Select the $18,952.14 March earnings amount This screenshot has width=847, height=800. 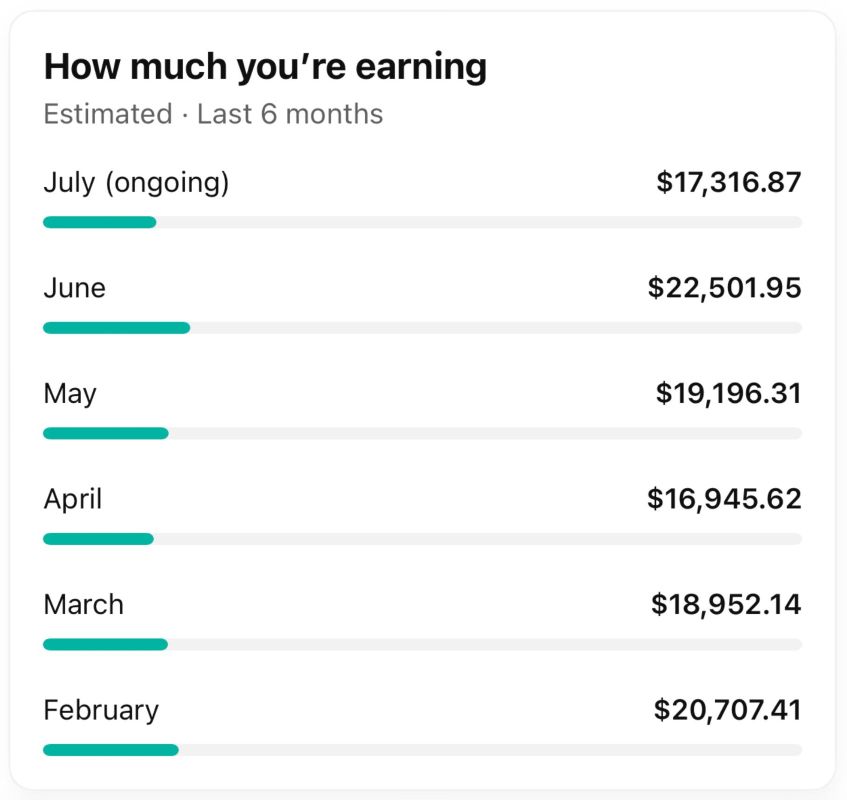click(724, 604)
